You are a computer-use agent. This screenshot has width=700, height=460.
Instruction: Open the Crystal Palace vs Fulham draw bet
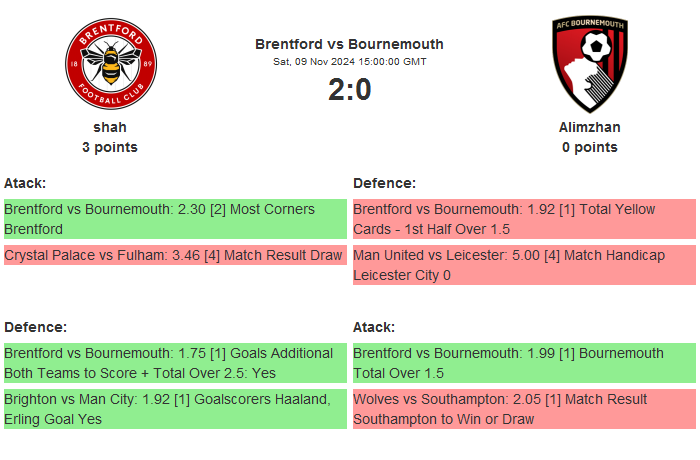(174, 255)
